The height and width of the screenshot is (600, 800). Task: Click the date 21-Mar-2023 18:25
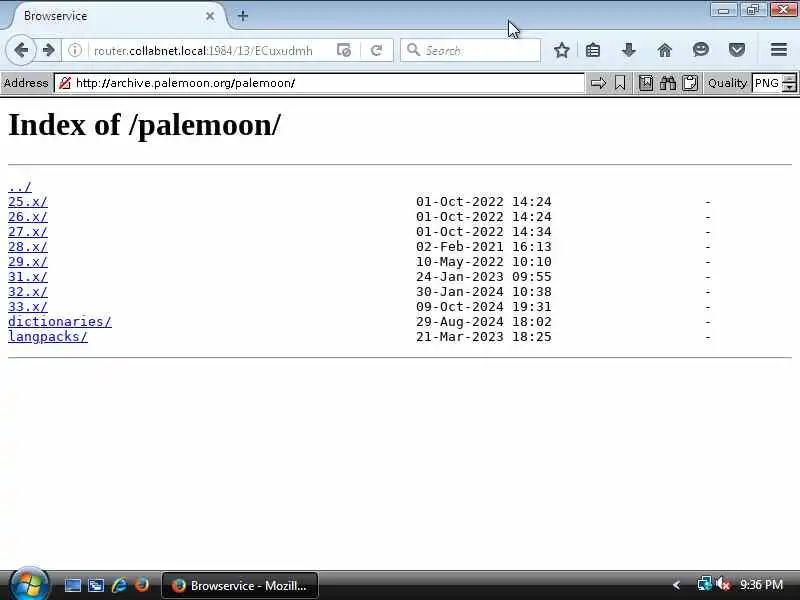click(484, 337)
